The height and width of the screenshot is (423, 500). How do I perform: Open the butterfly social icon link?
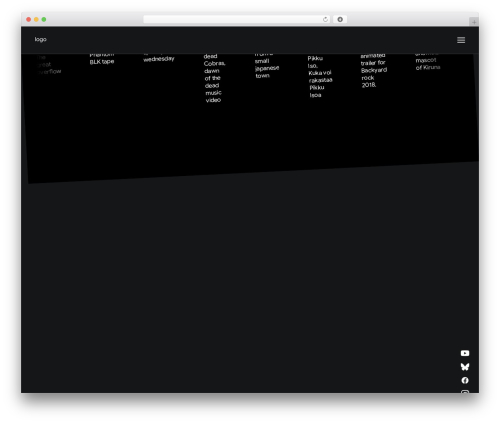[x=465, y=367]
